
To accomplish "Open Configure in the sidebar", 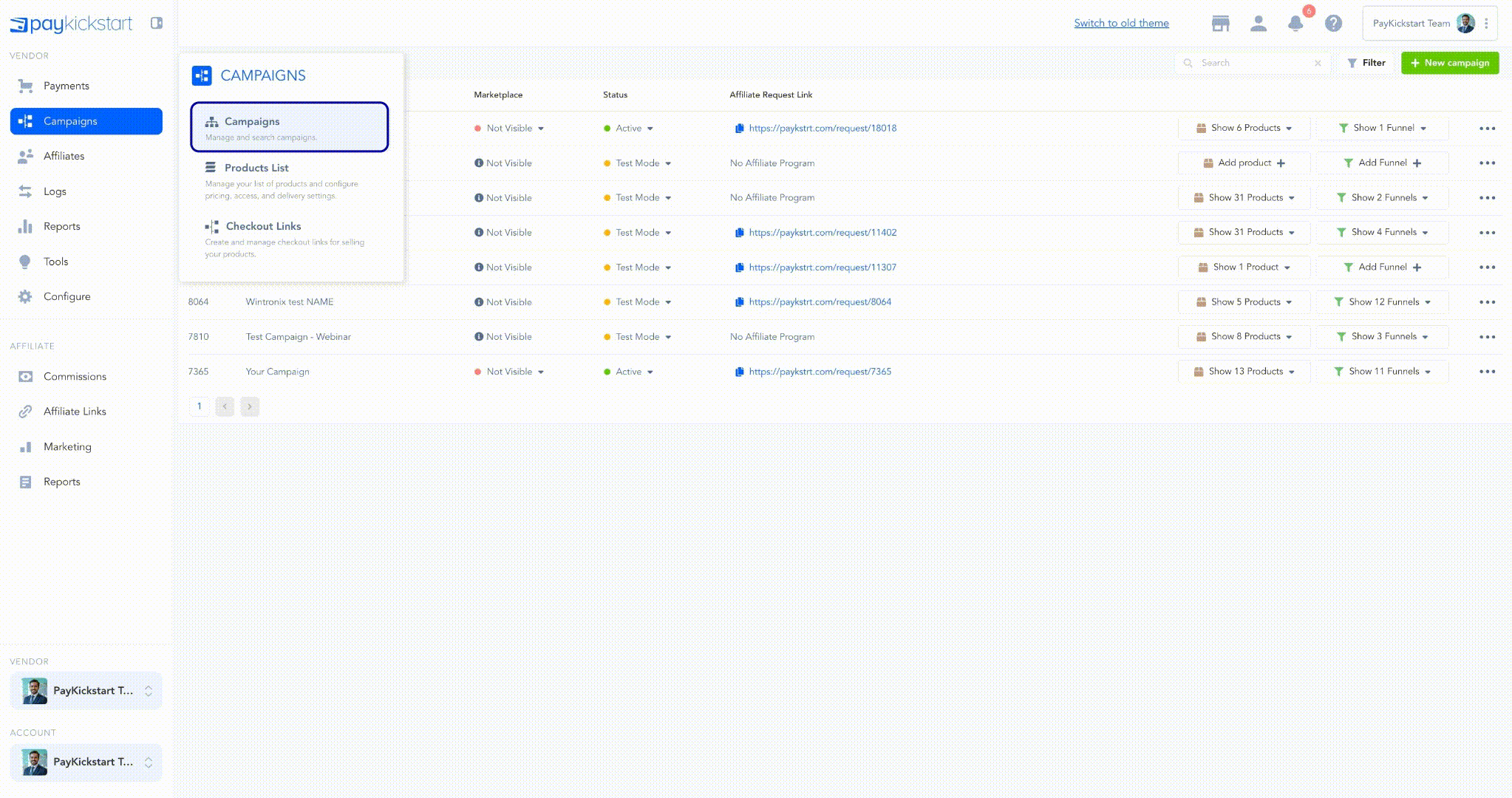I will pyautogui.click(x=86, y=297).
